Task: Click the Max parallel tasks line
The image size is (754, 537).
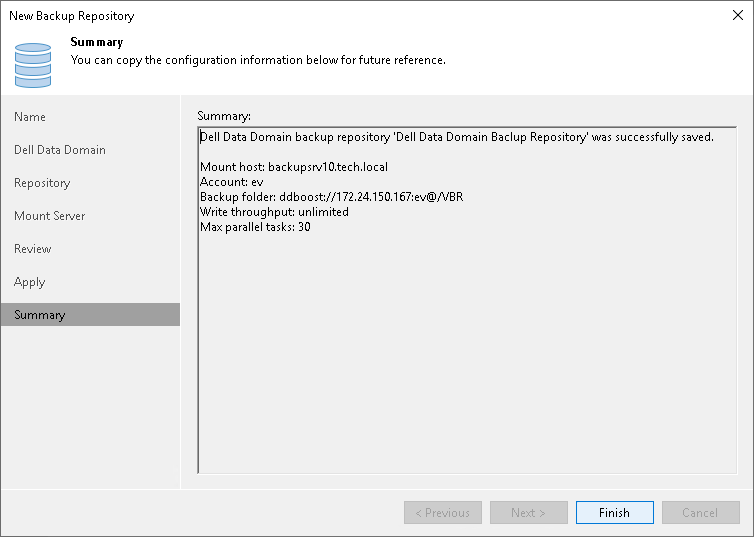Action: [255, 227]
